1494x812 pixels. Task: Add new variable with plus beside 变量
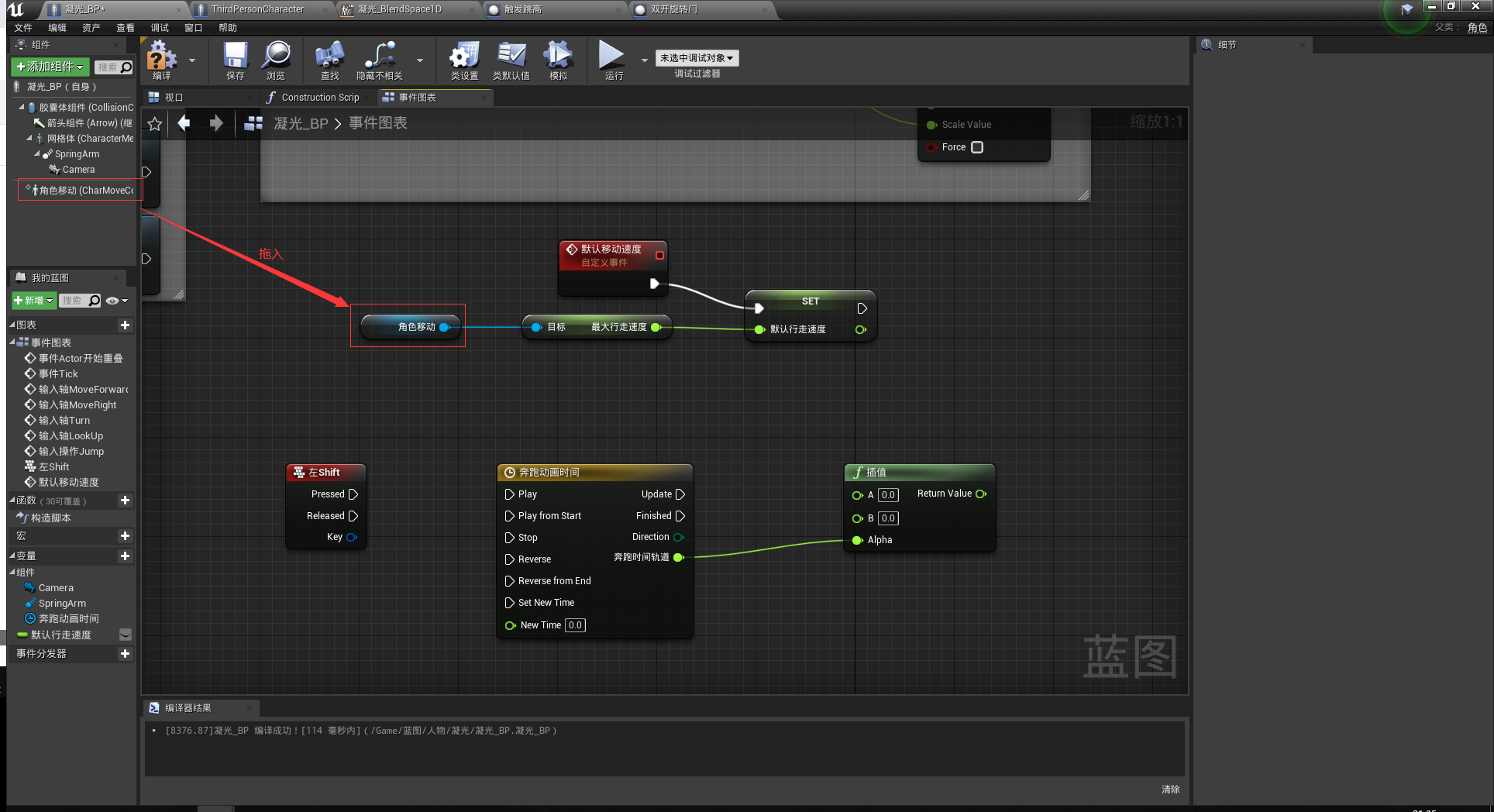pyautogui.click(x=125, y=556)
